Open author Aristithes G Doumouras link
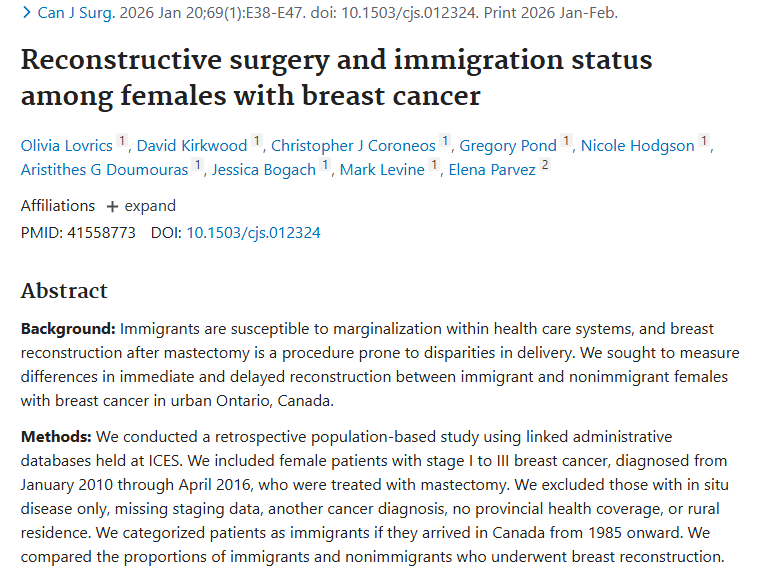This screenshot has height=570, width=760. 104,169
